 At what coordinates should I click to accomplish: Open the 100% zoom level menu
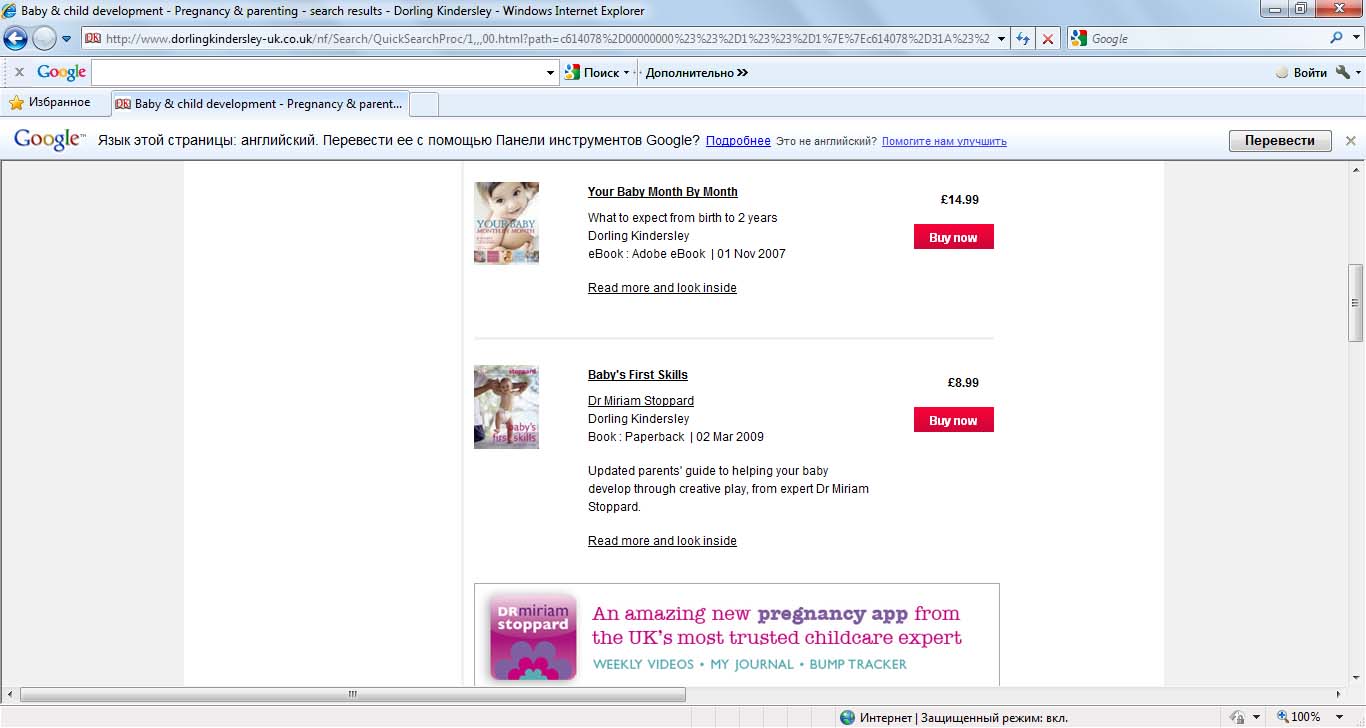[x=1308, y=717]
